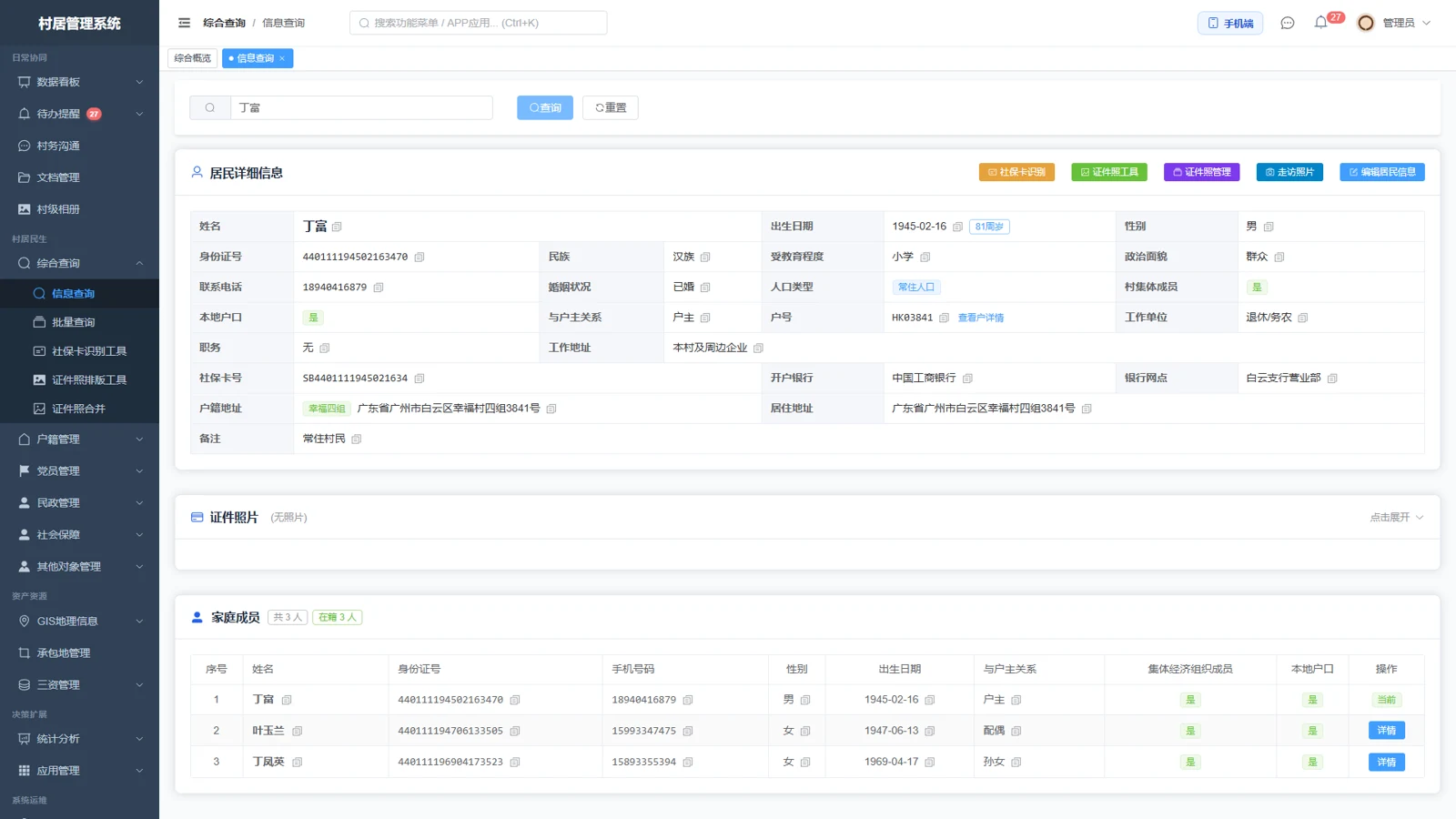Click the administrator avatar icon
Screen dimensions: 1456x819
click(1365, 23)
